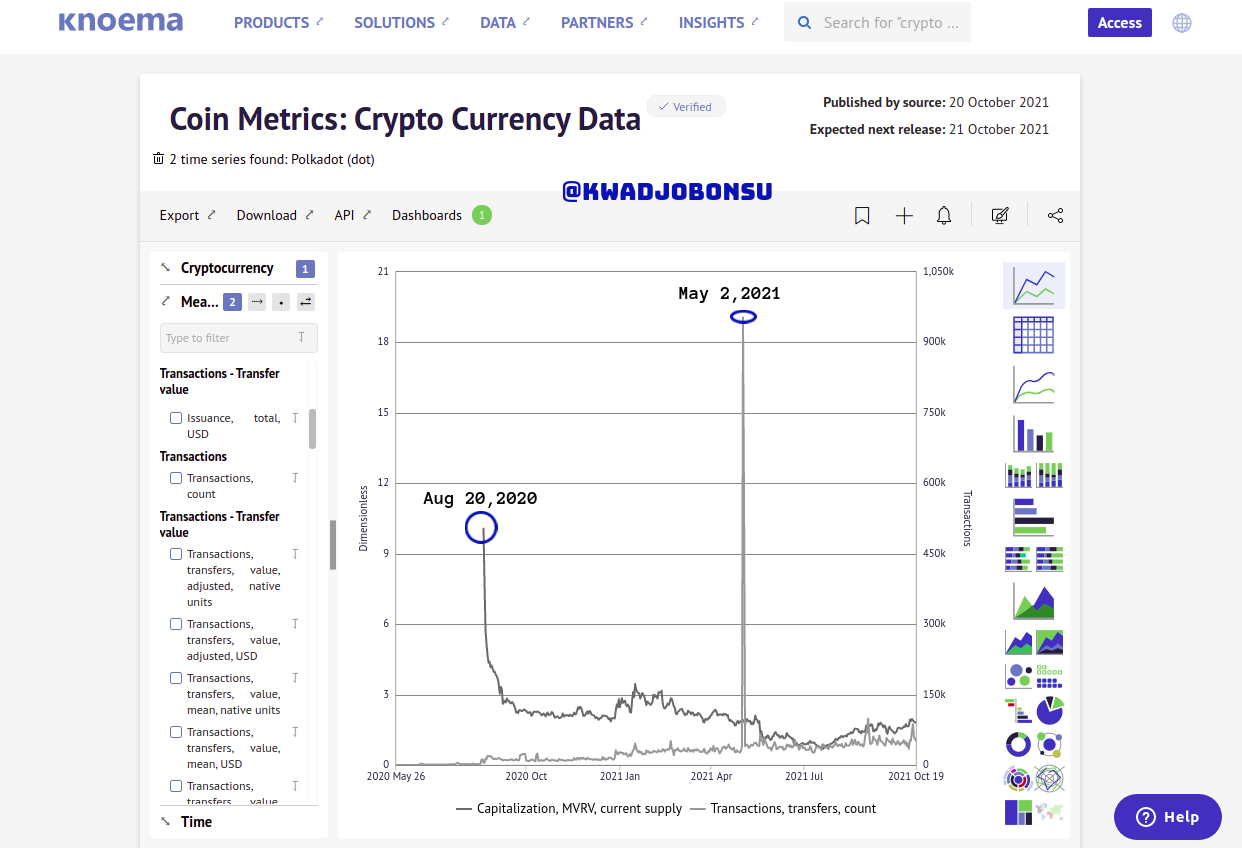Image resolution: width=1242 pixels, height=848 pixels.
Task: Check the Issuance, total, USD checkbox
Action: (176, 418)
